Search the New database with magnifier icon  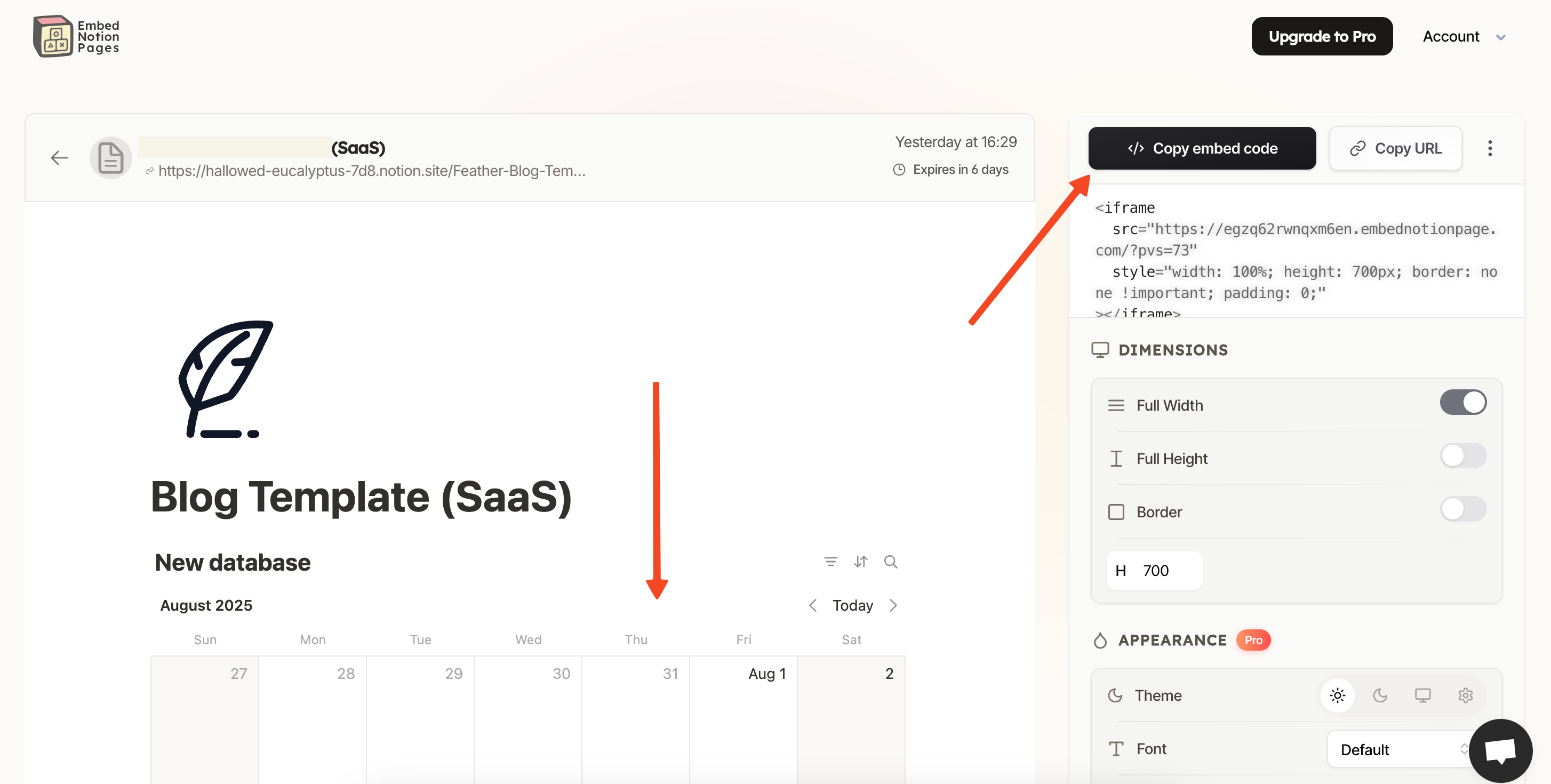point(891,561)
